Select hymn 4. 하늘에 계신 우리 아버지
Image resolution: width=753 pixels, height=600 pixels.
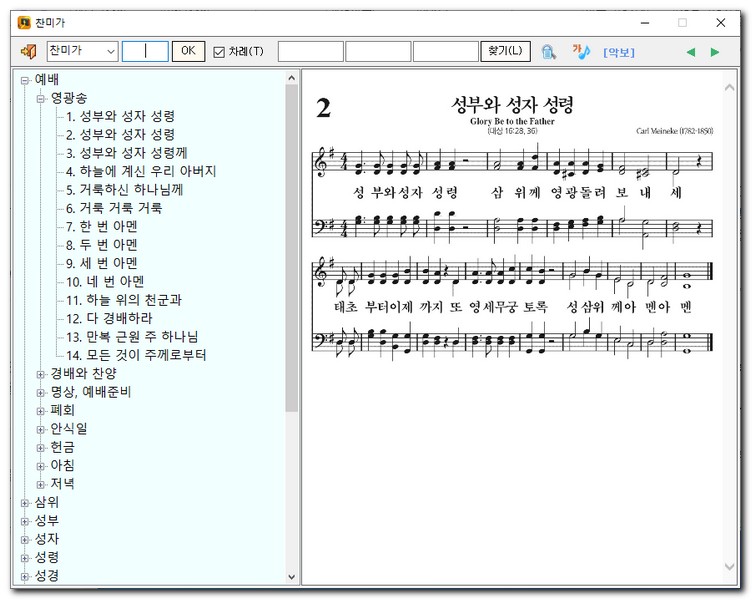coord(140,171)
